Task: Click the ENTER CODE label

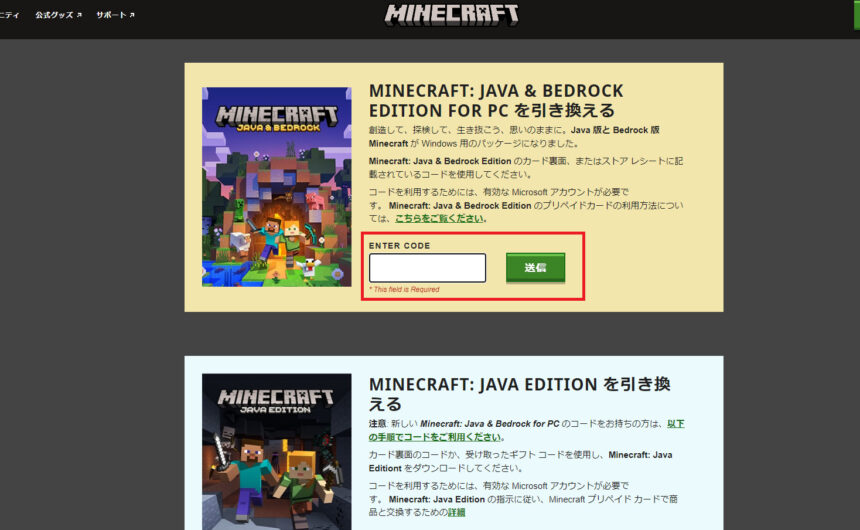Action: (x=399, y=246)
